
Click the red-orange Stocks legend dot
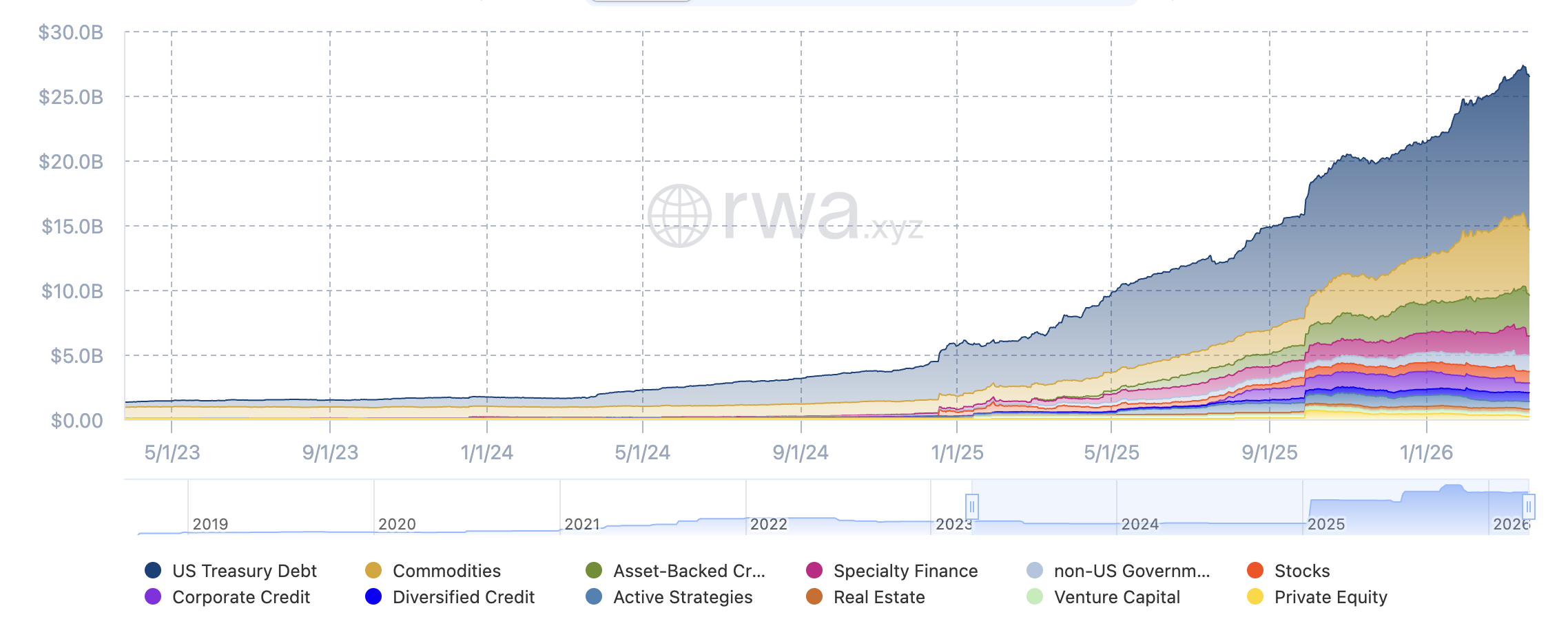pos(1255,570)
